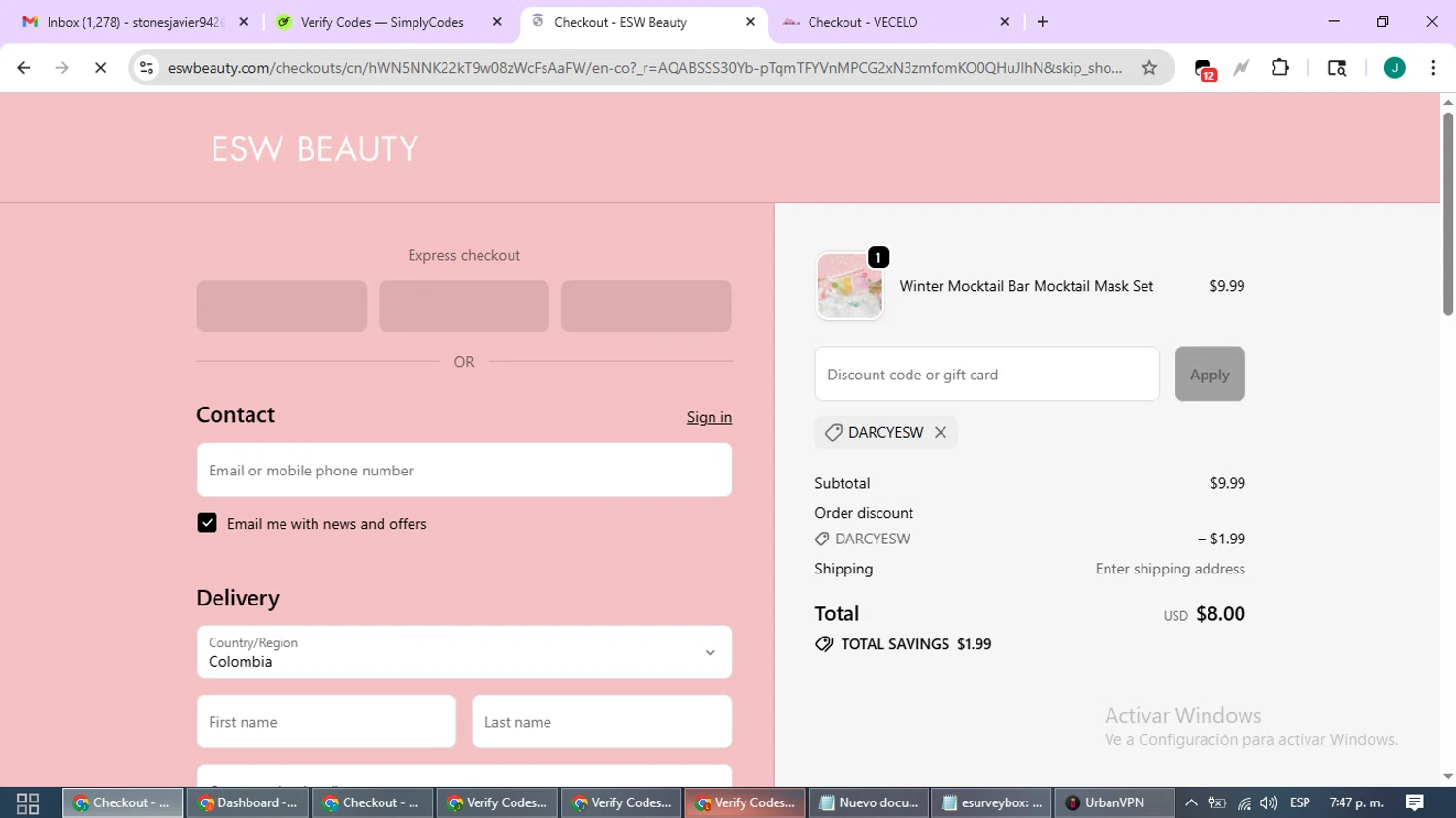Open the Chrome three-dot menu
This screenshot has height=818, width=1456.
click(1433, 68)
